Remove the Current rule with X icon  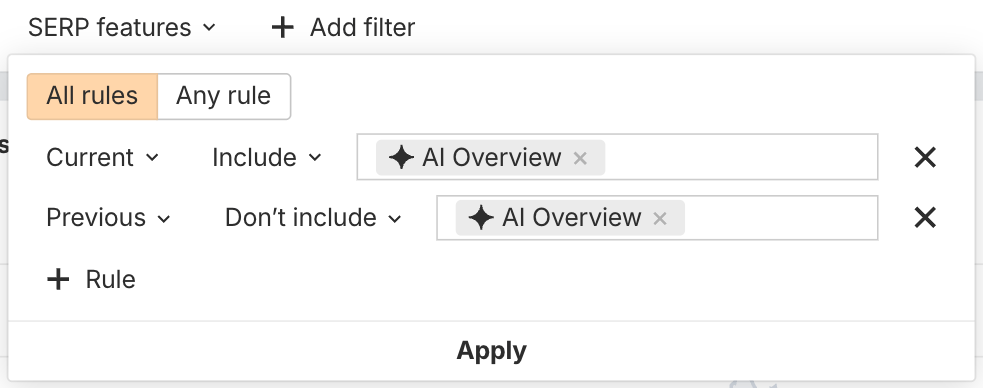(925, 157)
